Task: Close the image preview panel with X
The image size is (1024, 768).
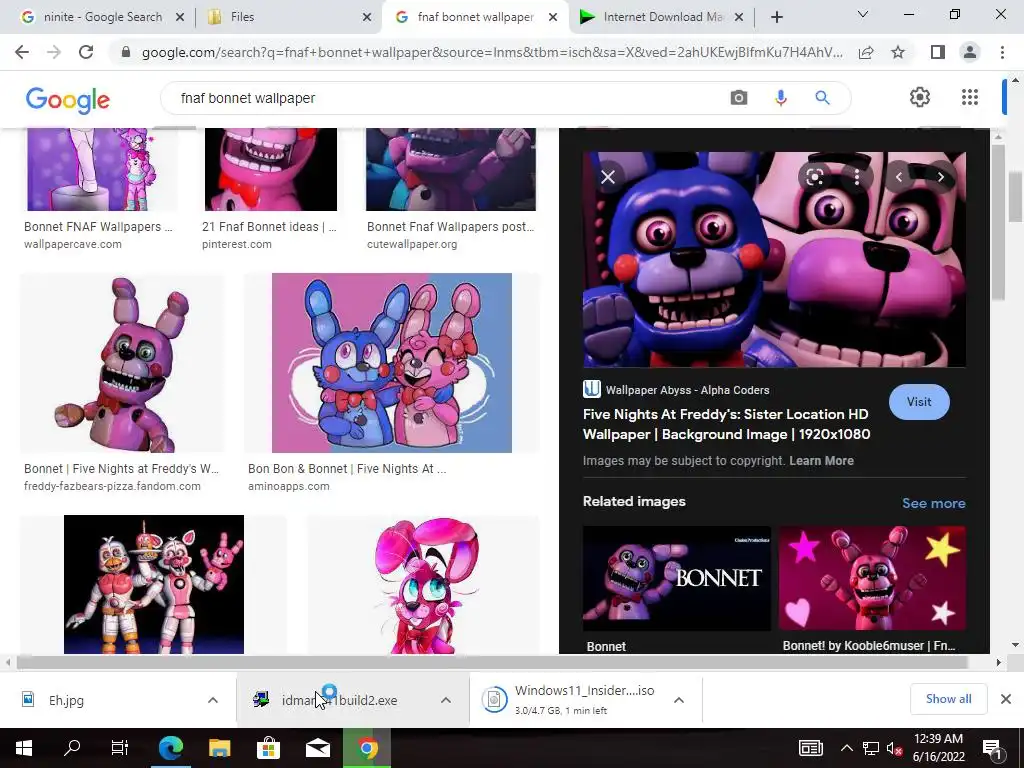Action: [608, 177]
